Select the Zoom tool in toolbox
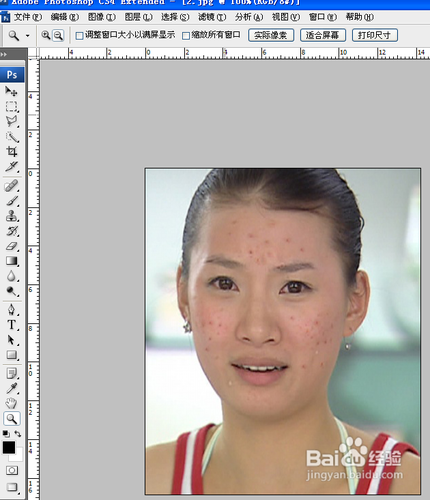 point(12,419)
